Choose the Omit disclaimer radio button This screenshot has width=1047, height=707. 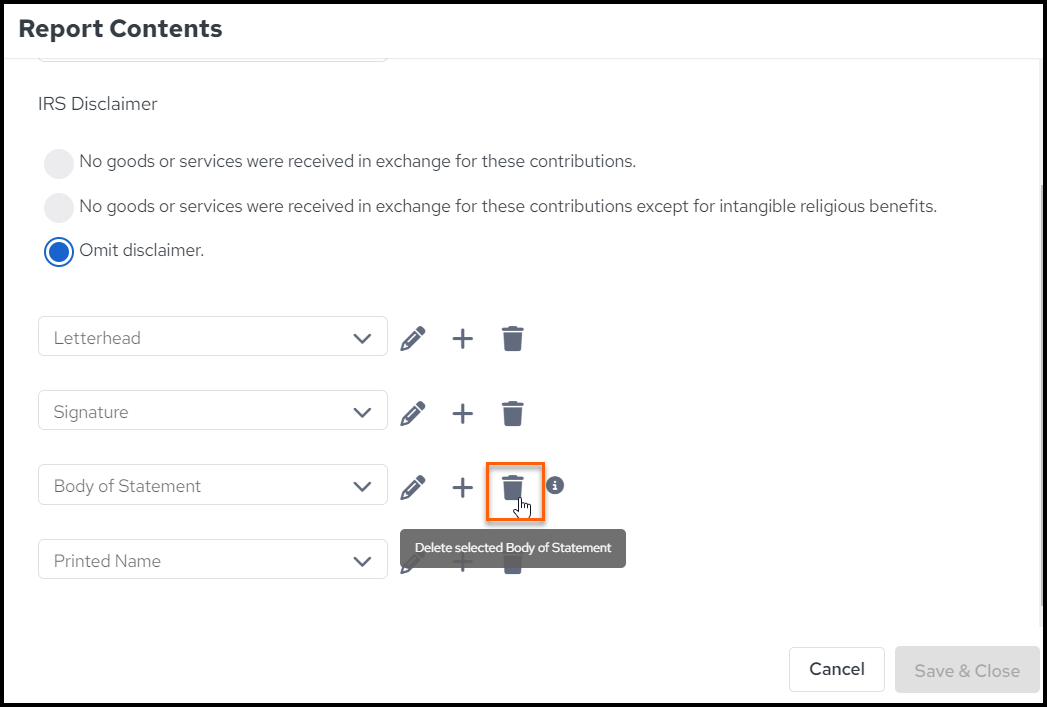(59, 252)
